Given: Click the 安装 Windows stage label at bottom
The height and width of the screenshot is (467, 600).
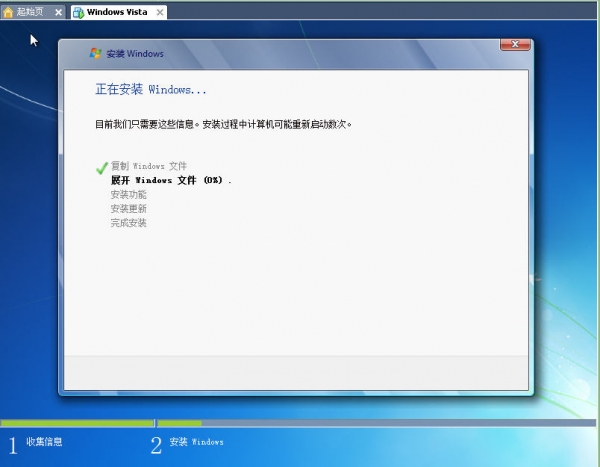Looking at the screenshot, I should pyautogui.click(x=196, y=442).
